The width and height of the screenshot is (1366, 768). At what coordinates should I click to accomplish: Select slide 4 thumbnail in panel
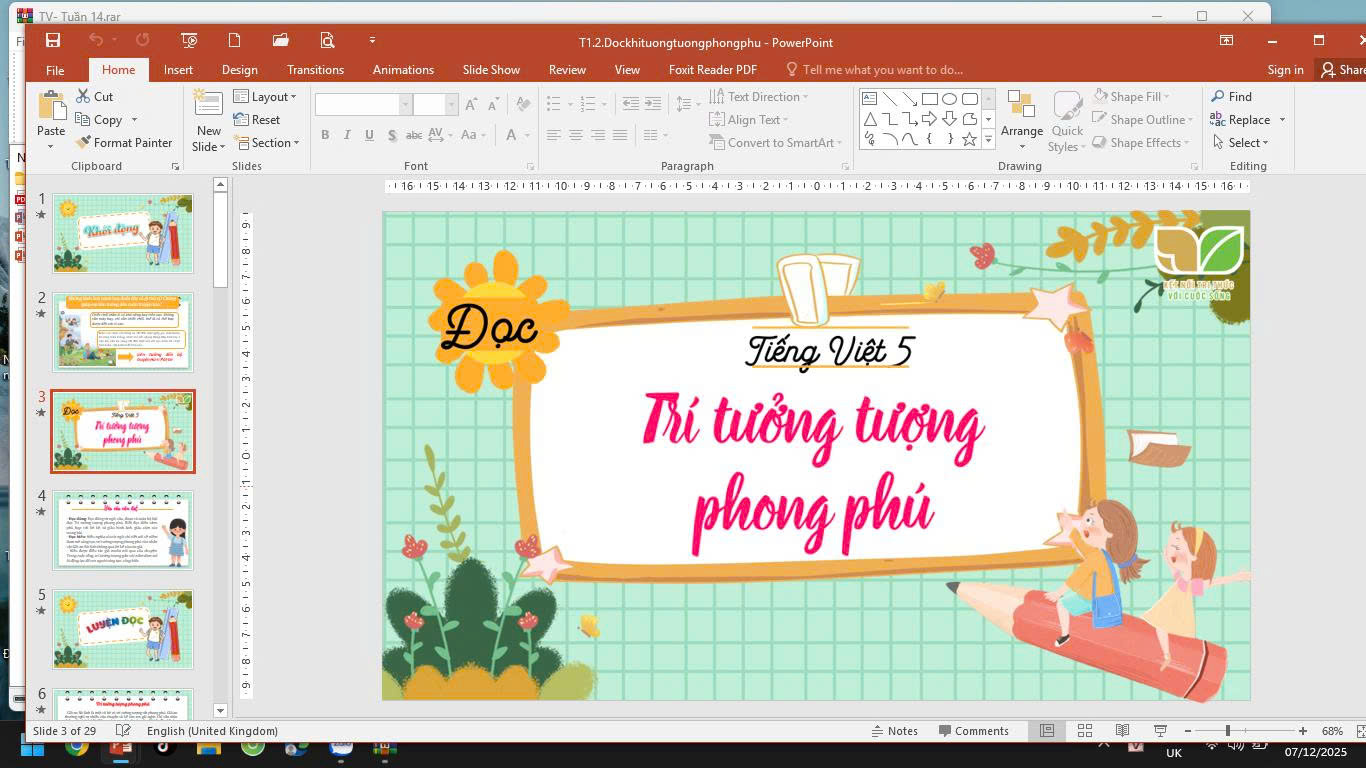click(123, 530)
